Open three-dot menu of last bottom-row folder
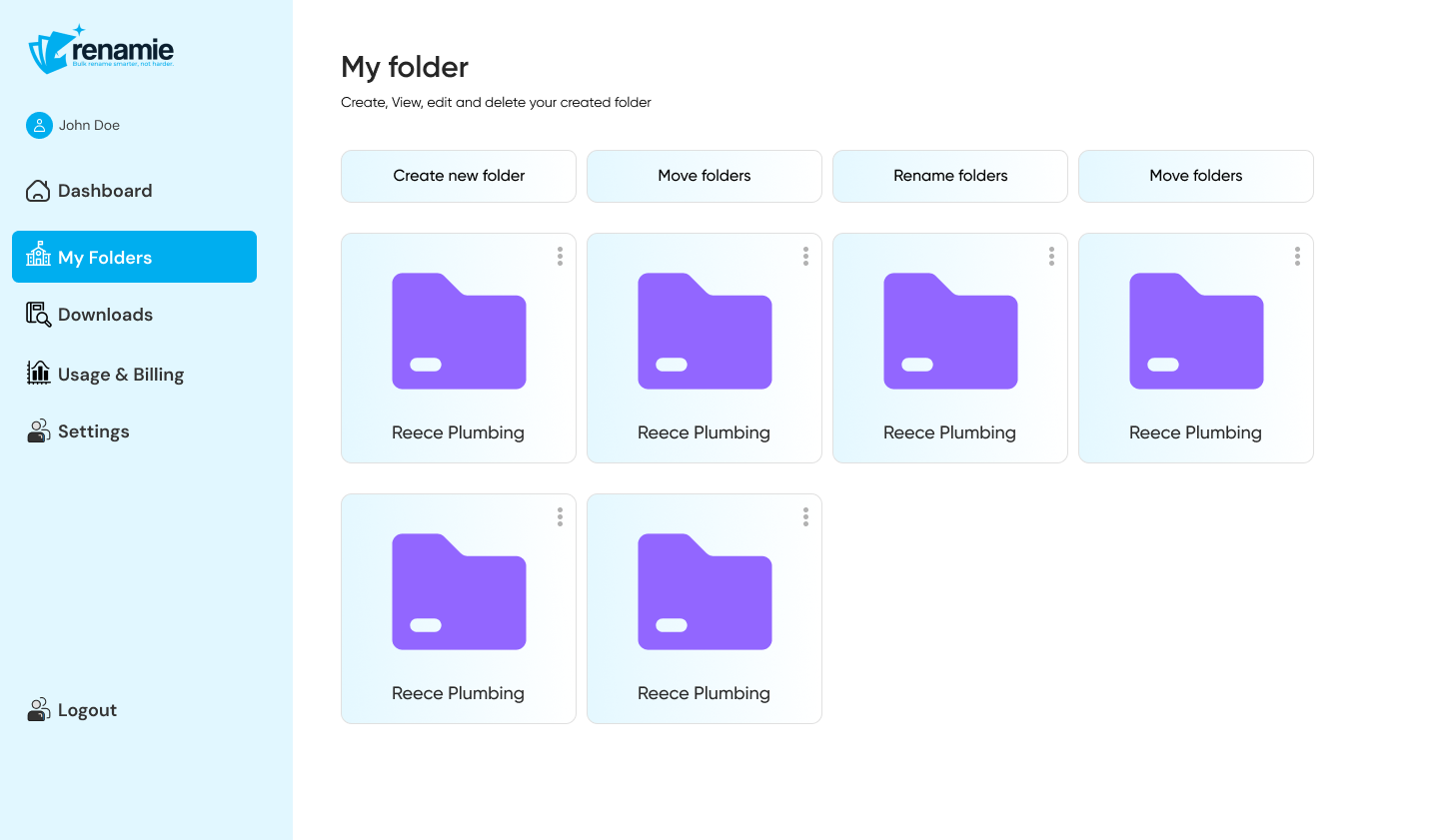This screenshot has height=840, width=1439. coord(805,517)
